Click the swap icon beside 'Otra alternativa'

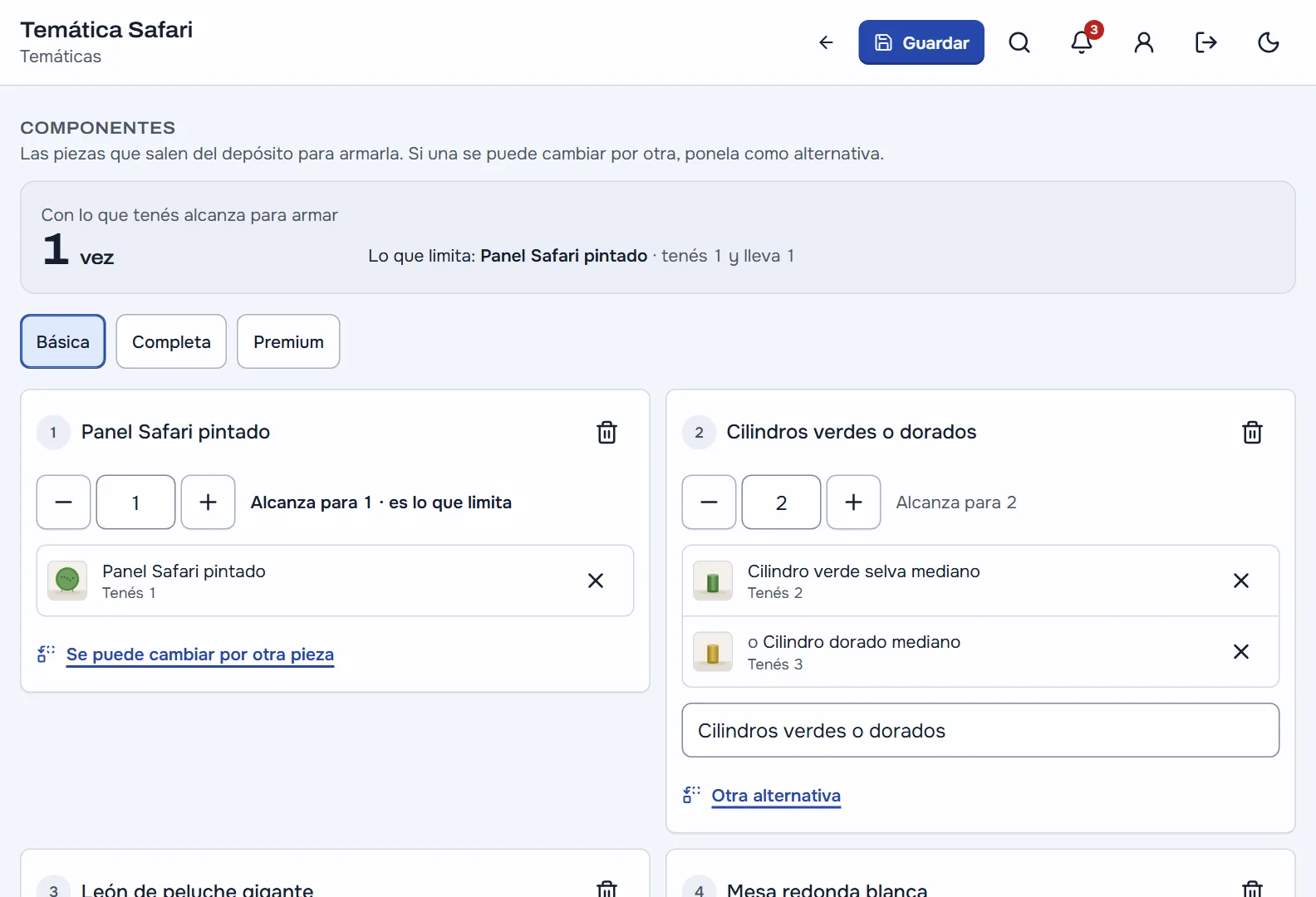point(692,795)
